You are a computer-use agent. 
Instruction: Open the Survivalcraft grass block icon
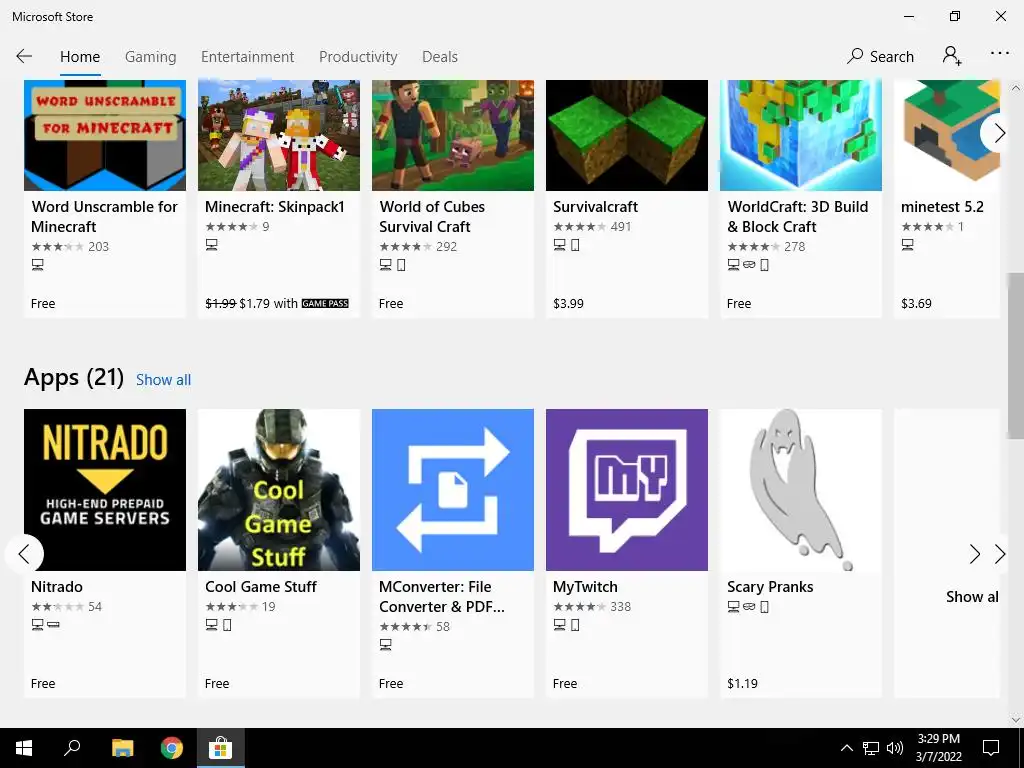tap(627, 135)
